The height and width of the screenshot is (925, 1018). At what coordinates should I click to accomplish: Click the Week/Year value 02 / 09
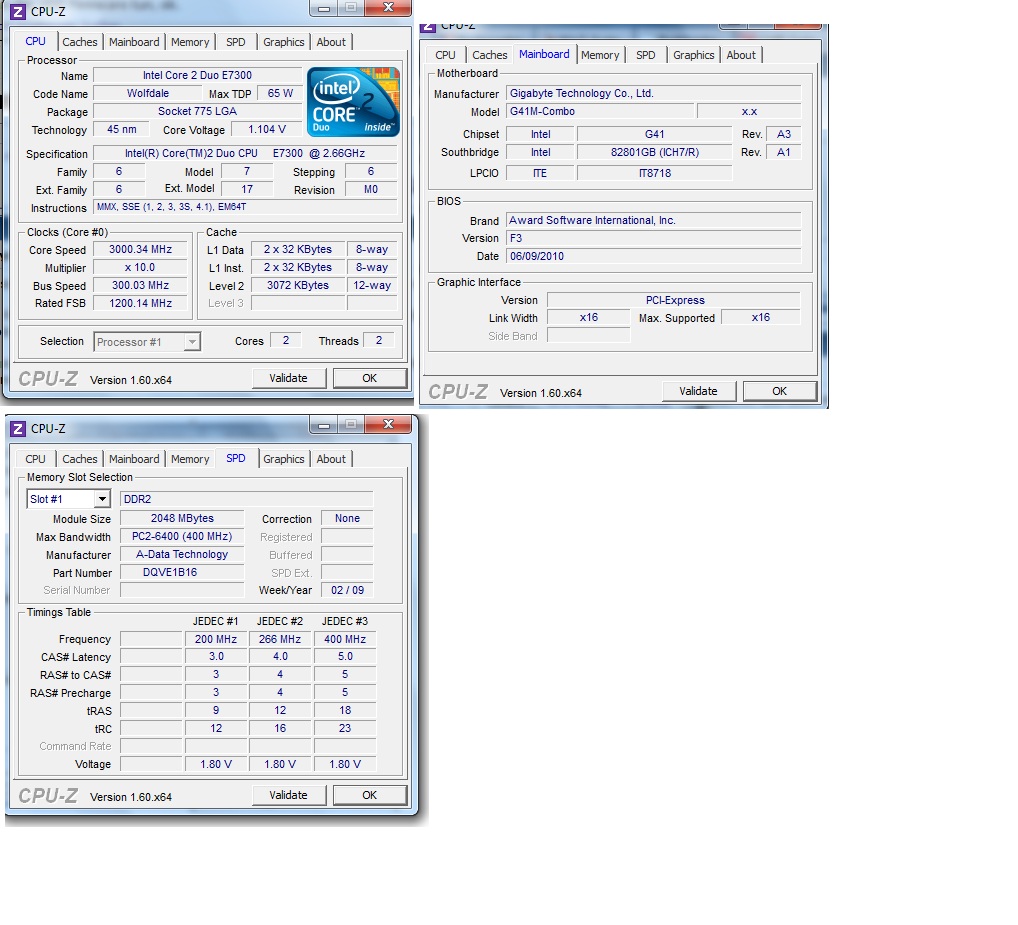point(347,590)
